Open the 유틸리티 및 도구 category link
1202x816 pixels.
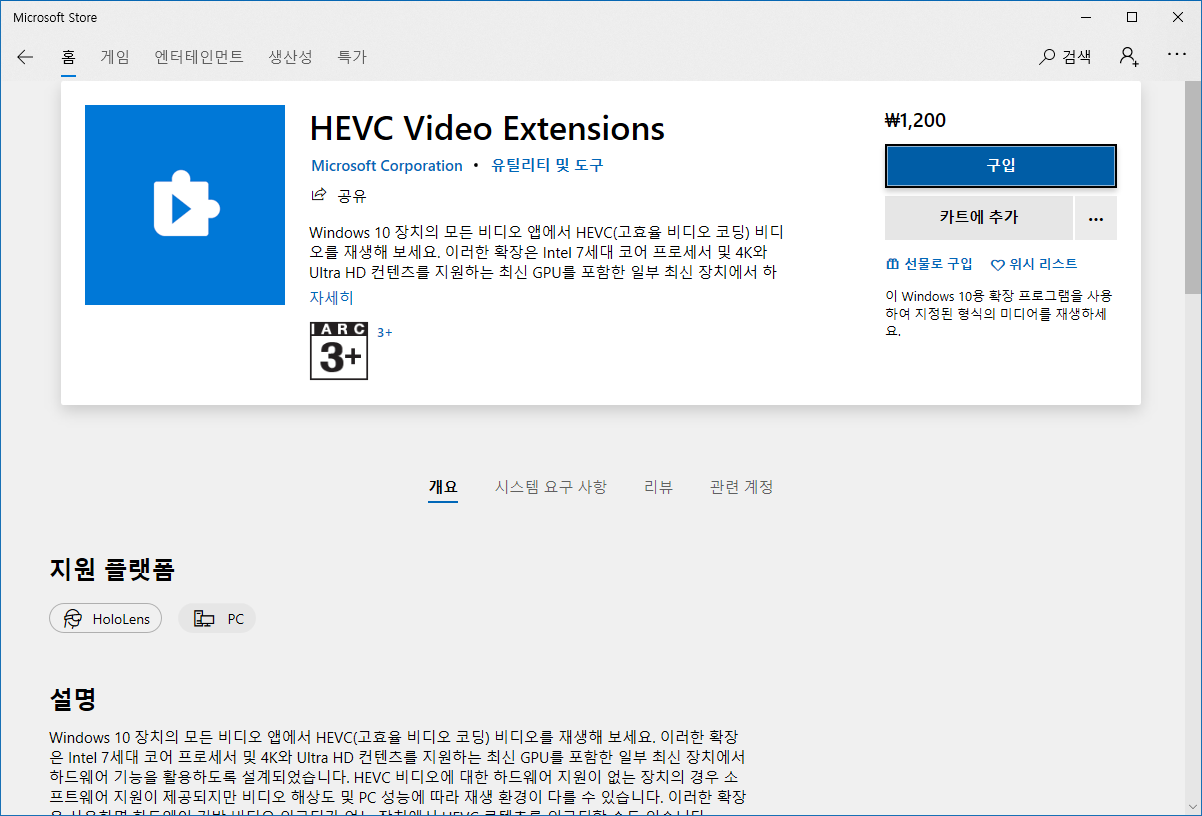(x=547, y=166)
